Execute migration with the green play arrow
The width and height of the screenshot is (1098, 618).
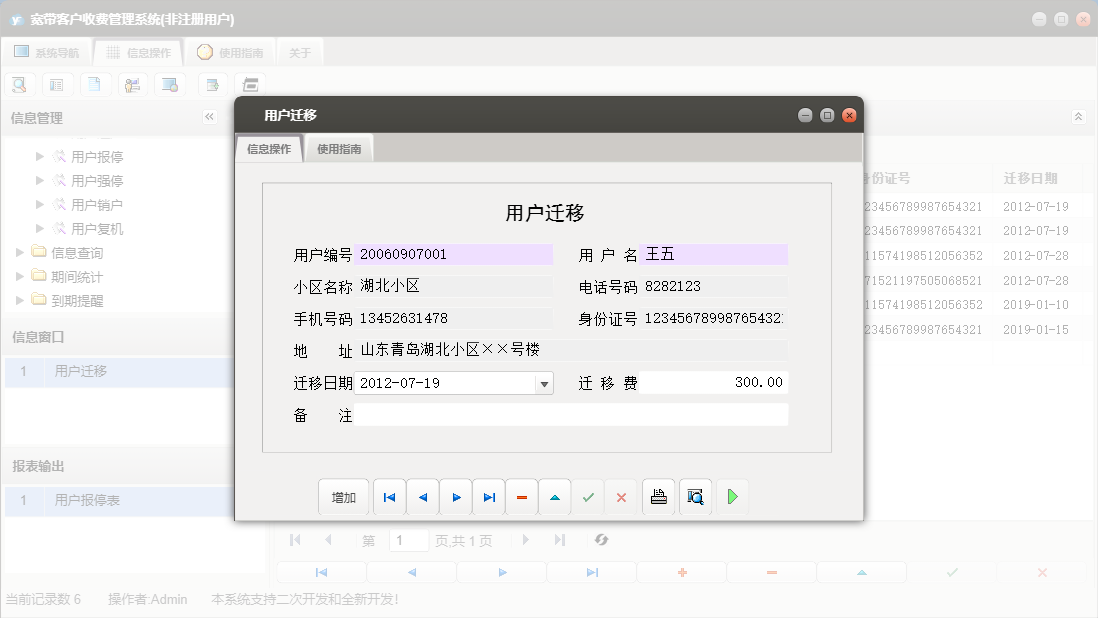[732, 496]
